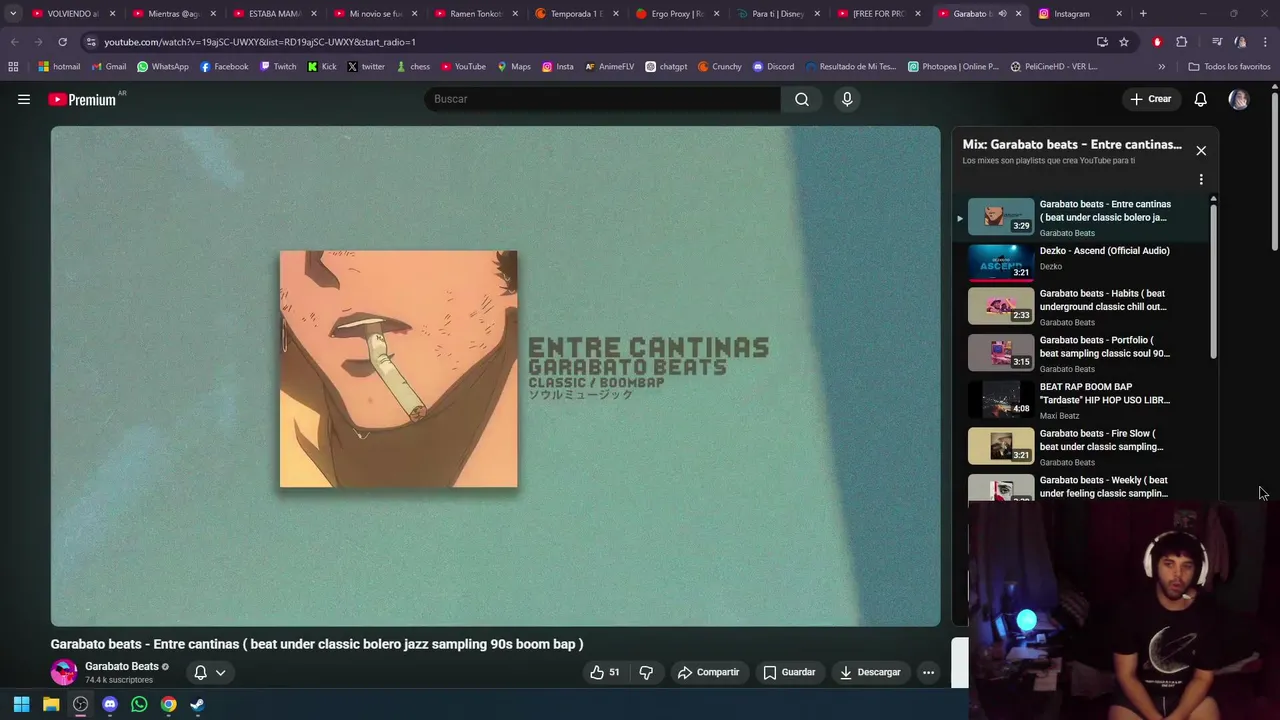Viewport: 1280px width, 720px height.
Task: Toggle subscription notification bell
Action: [200, 672]
